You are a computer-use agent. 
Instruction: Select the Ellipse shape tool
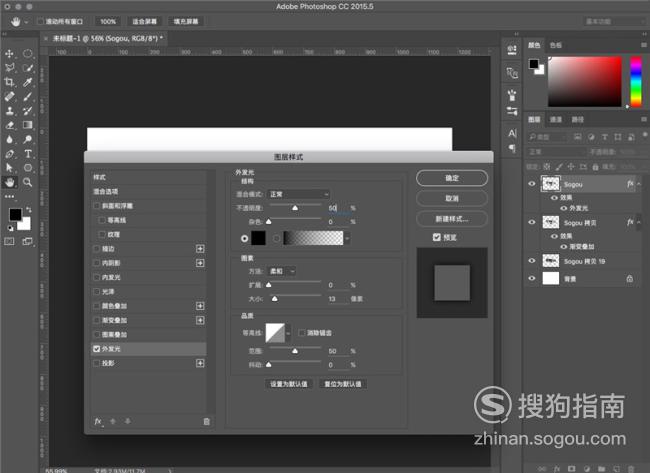[x=27, y=168]
